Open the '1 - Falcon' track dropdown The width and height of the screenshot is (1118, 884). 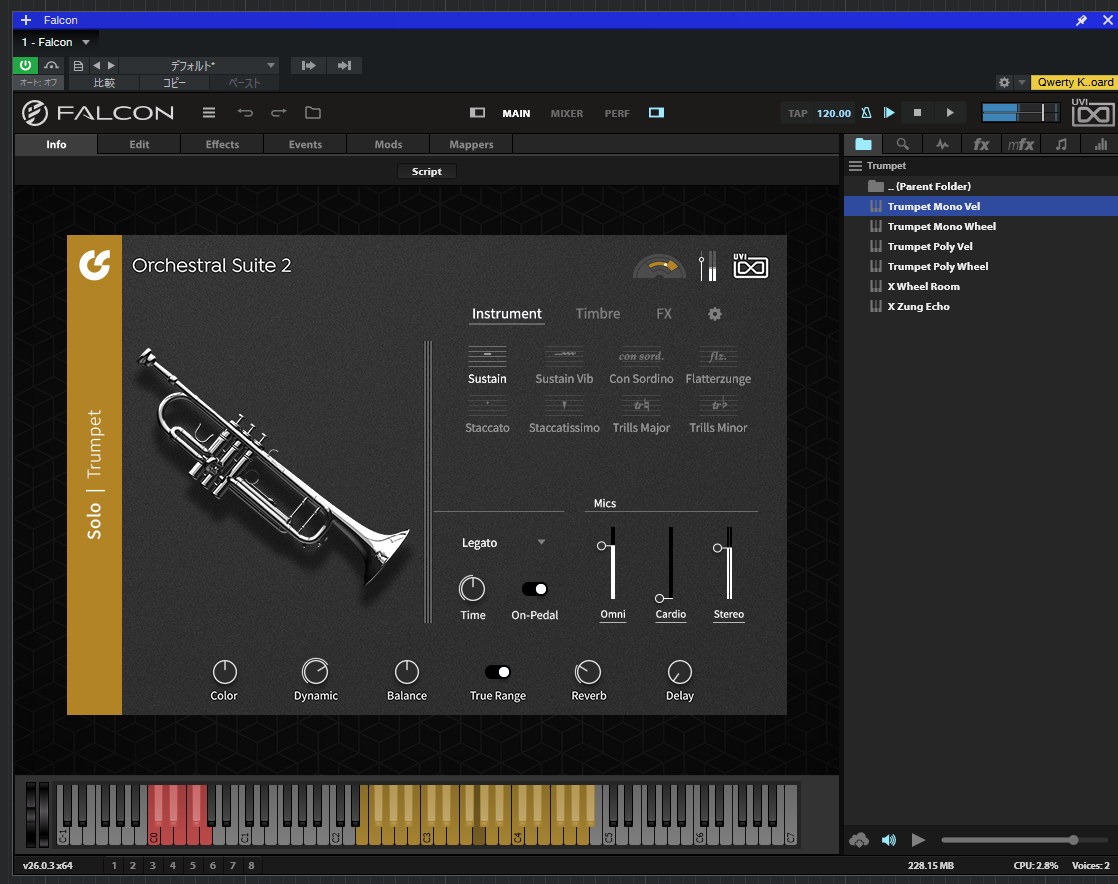[x=56, y=42]
